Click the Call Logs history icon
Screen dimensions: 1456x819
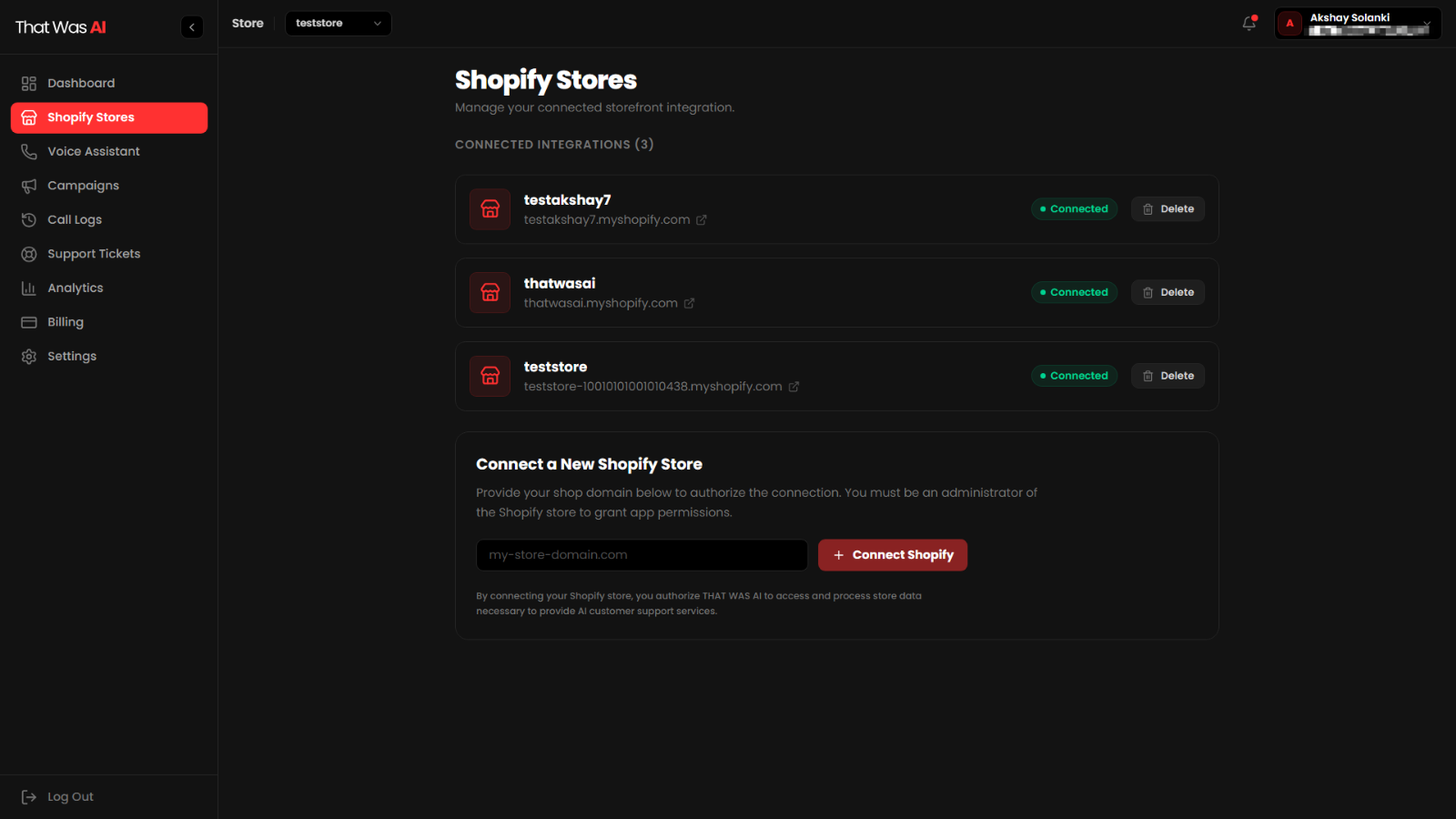tap(29, 220)
